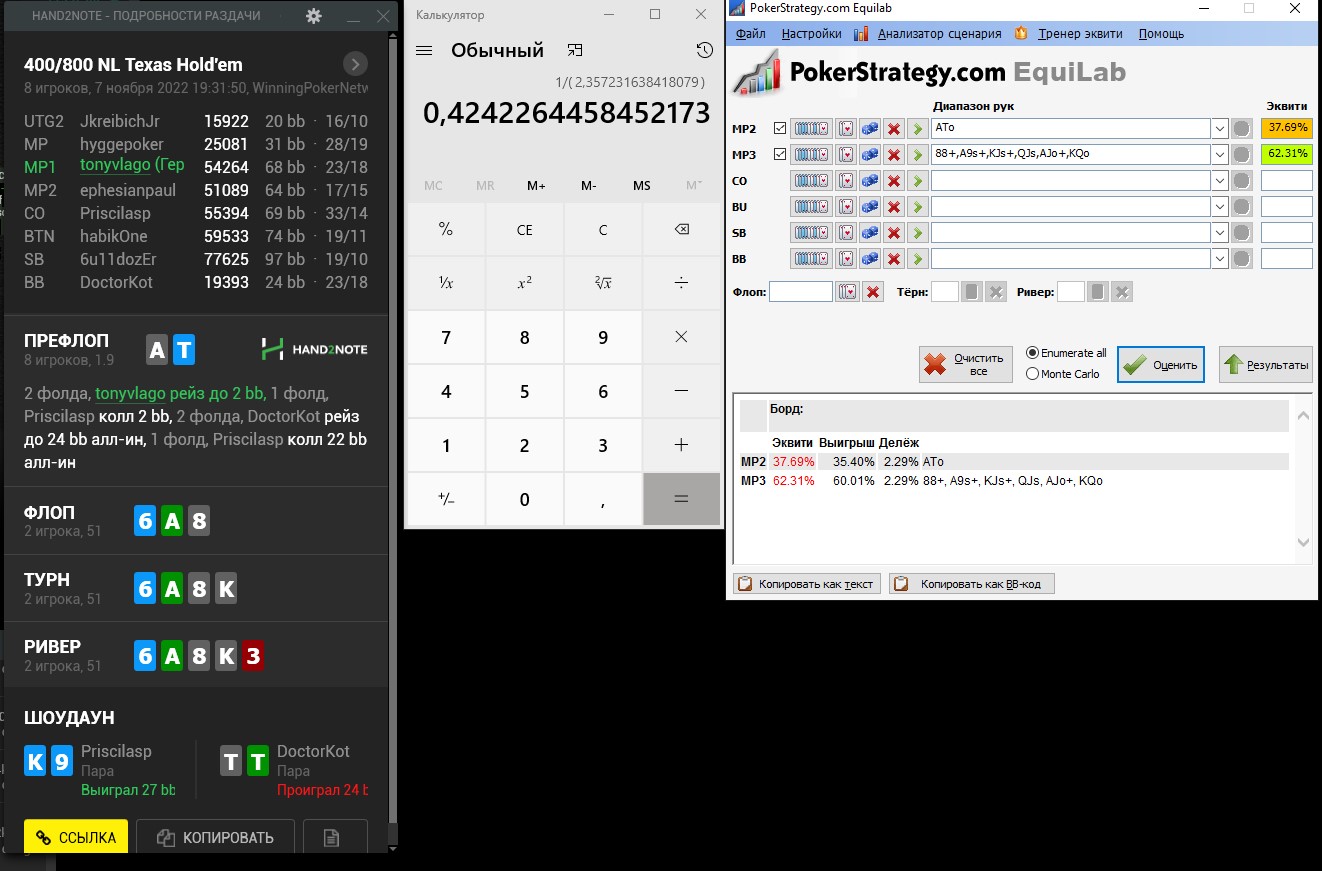Uncheck the MP2 player checkbox in Equilab
Screen dimensions: 1322x871
(780, 128)
